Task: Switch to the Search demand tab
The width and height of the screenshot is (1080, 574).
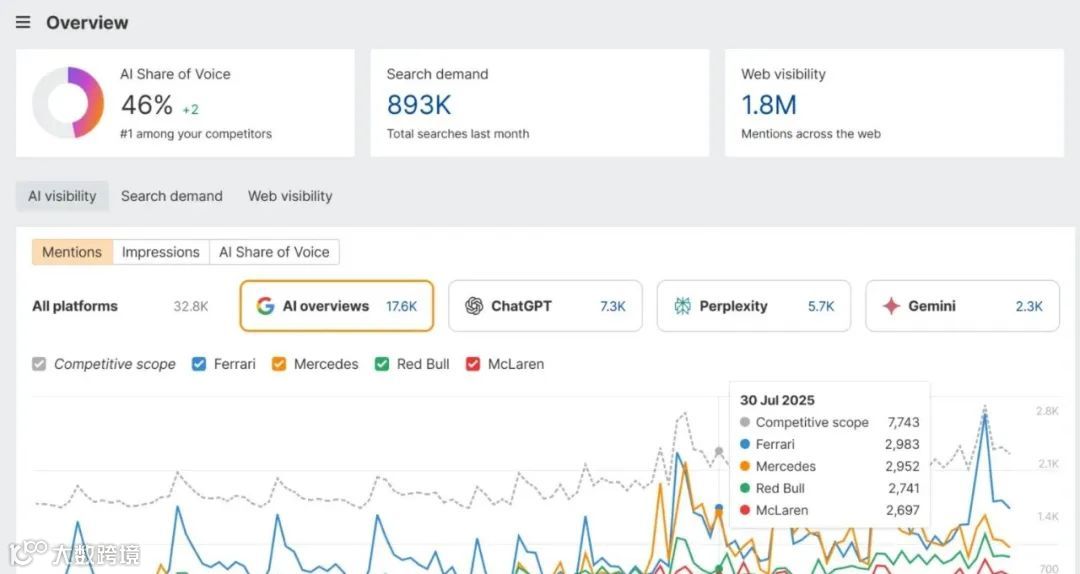Action: pyautogui.click(x=172, y=196)
